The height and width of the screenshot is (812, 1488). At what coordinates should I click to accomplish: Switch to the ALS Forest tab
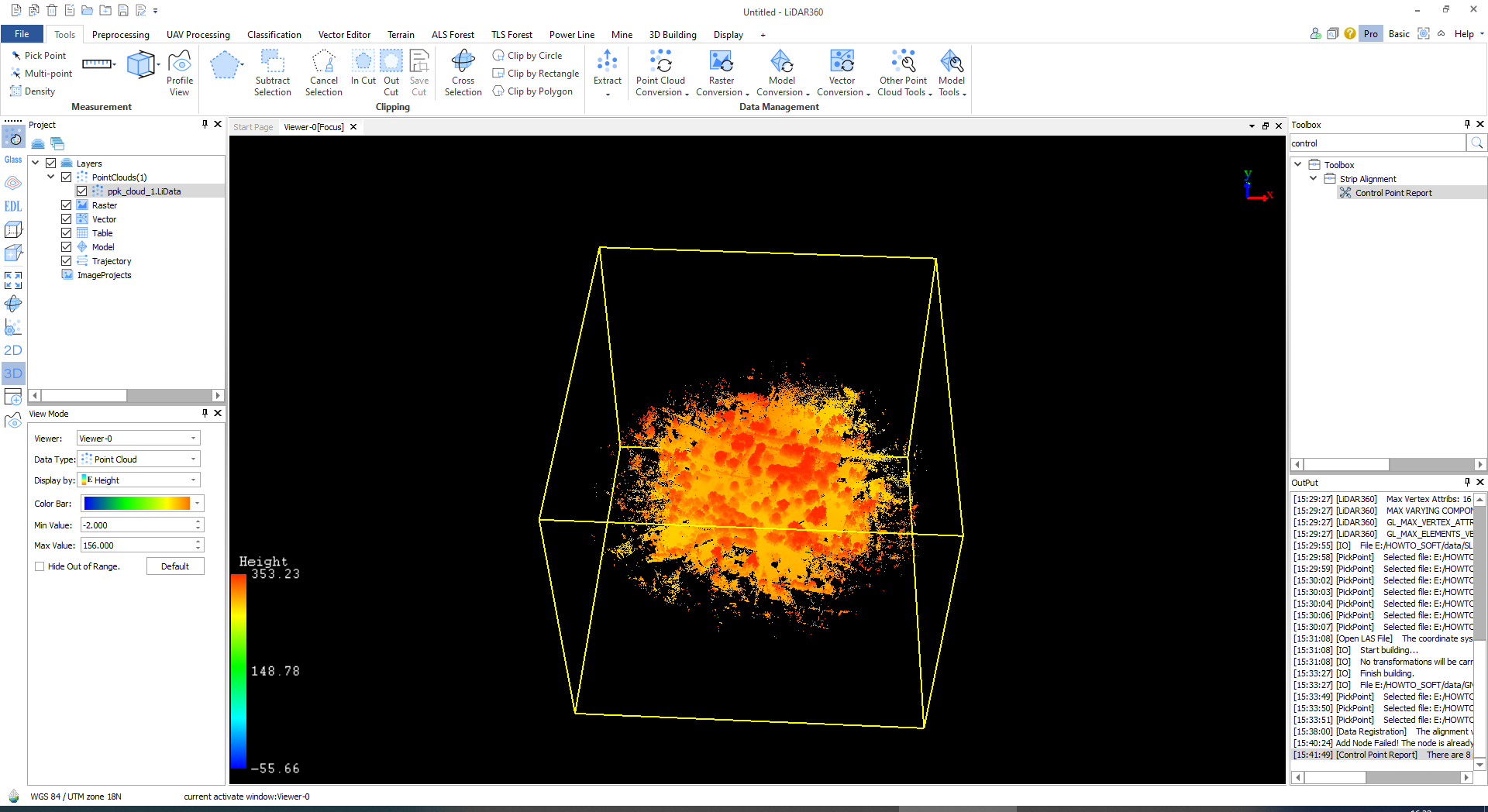click(453, 35)
